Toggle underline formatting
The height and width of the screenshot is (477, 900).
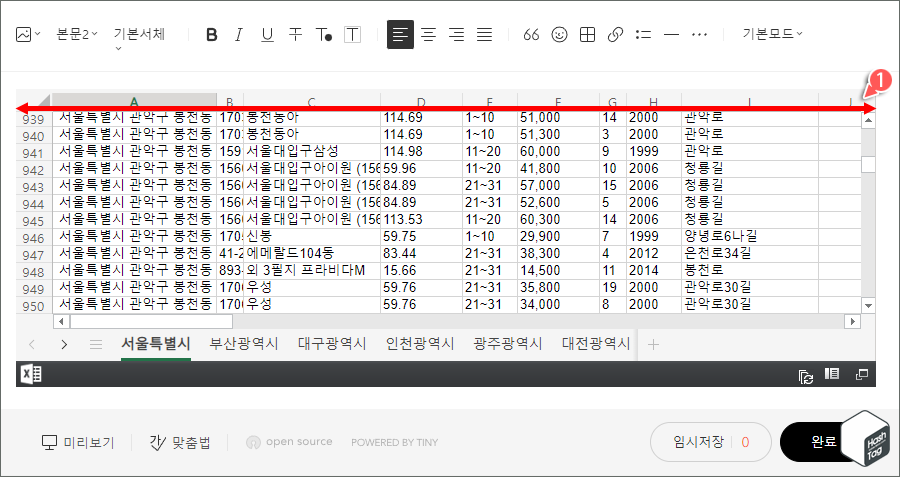click(x=267, y=35)
